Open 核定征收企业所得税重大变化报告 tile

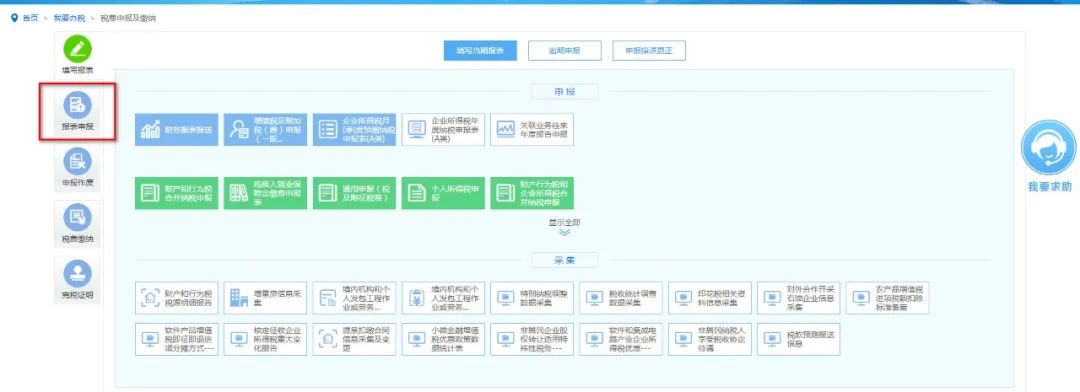[x=265, y=339]
